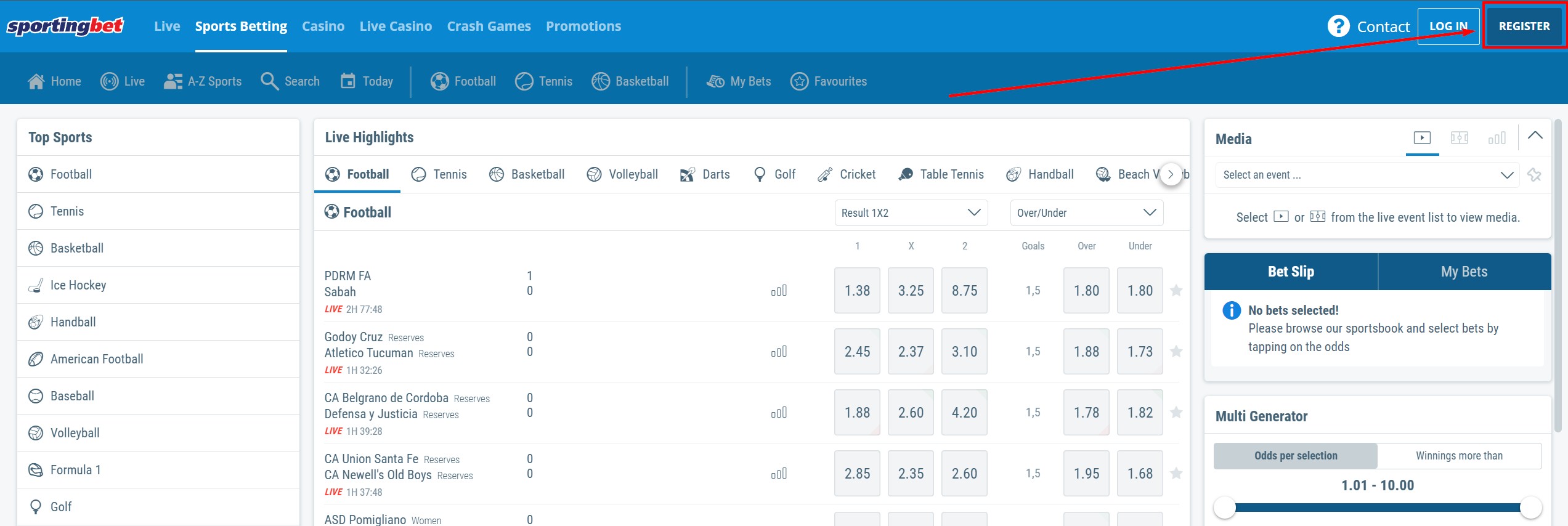Bet on odds 1.38 for PDRM FA
Image resolution: width=1568 pixels, height=526 pixels.
pyautogui.click(x=857, y=291)
